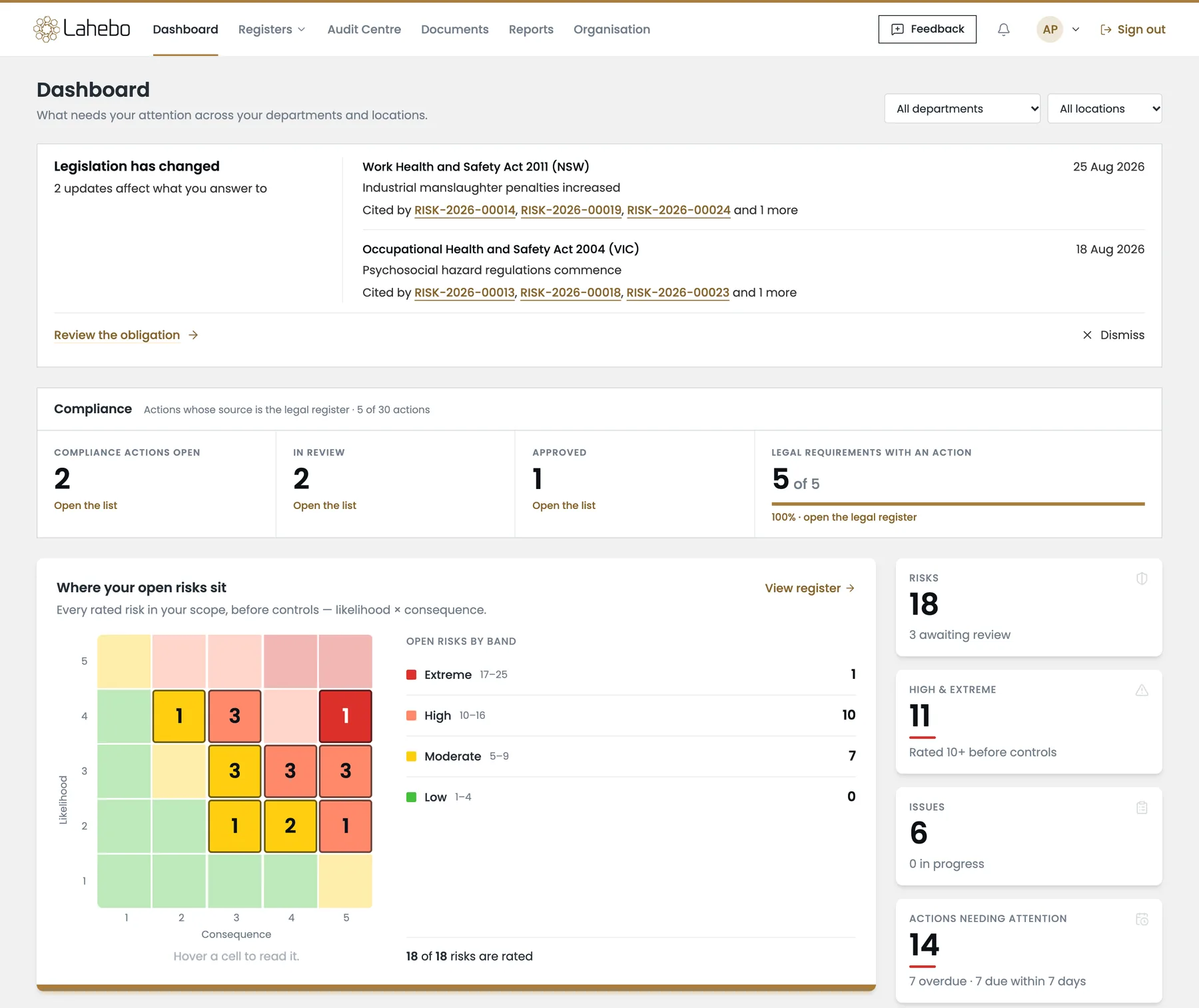Screen dimensions: 1199x1008
Task: Open link RISK-2026-00023
Action: (677, 292)
